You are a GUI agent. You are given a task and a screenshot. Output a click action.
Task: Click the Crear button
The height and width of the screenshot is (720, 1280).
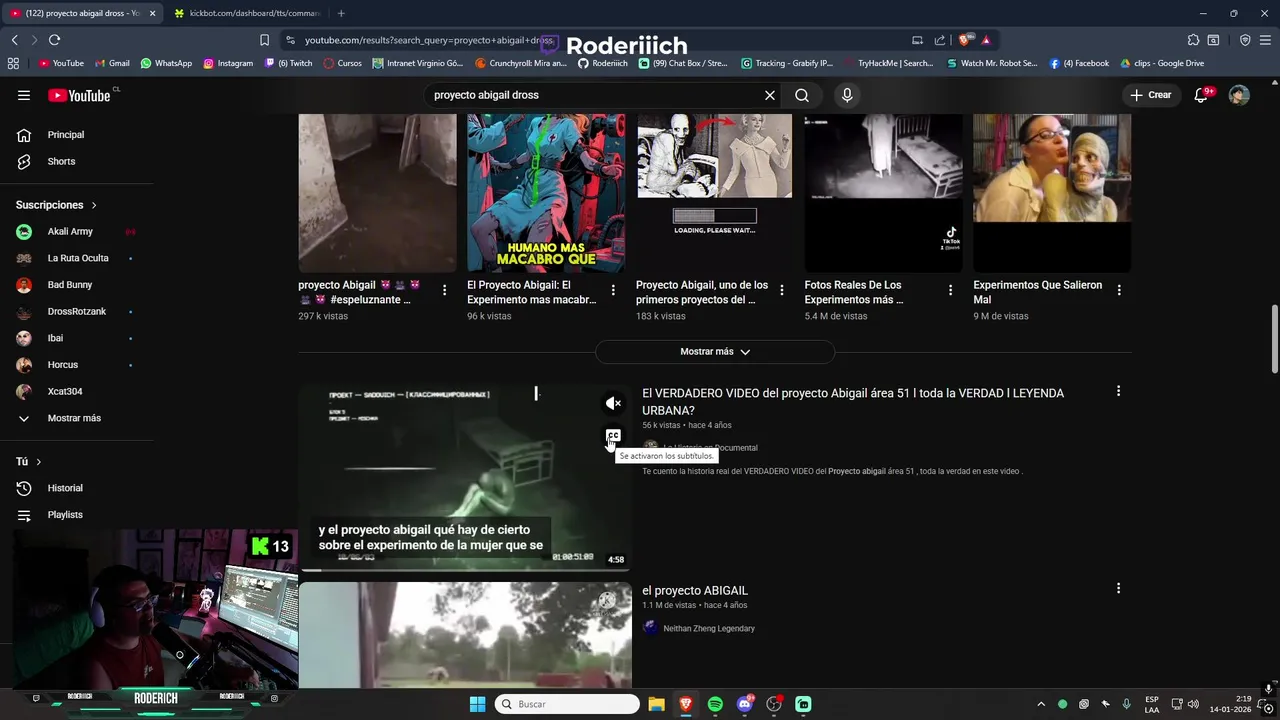tap(1151, 95)
